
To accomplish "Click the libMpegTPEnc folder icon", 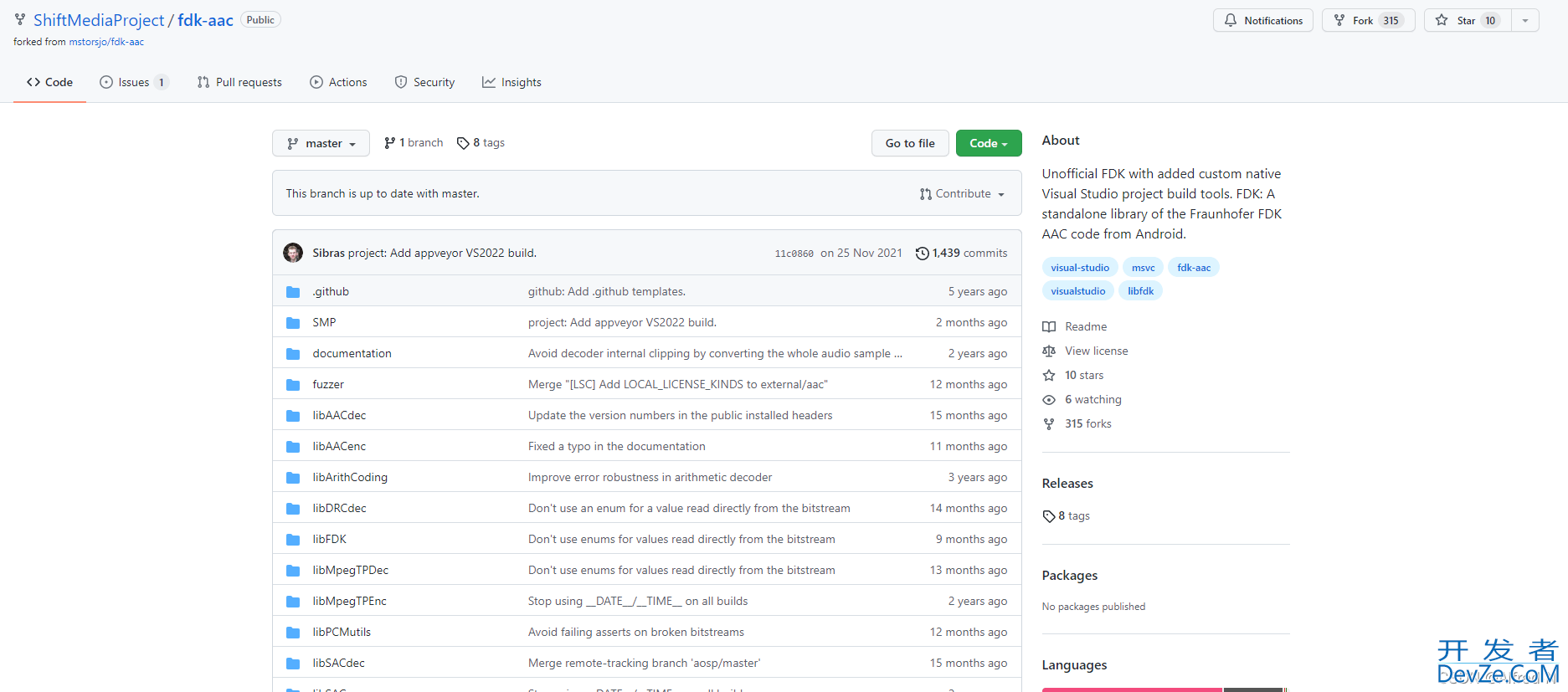I will click(293, 602).
